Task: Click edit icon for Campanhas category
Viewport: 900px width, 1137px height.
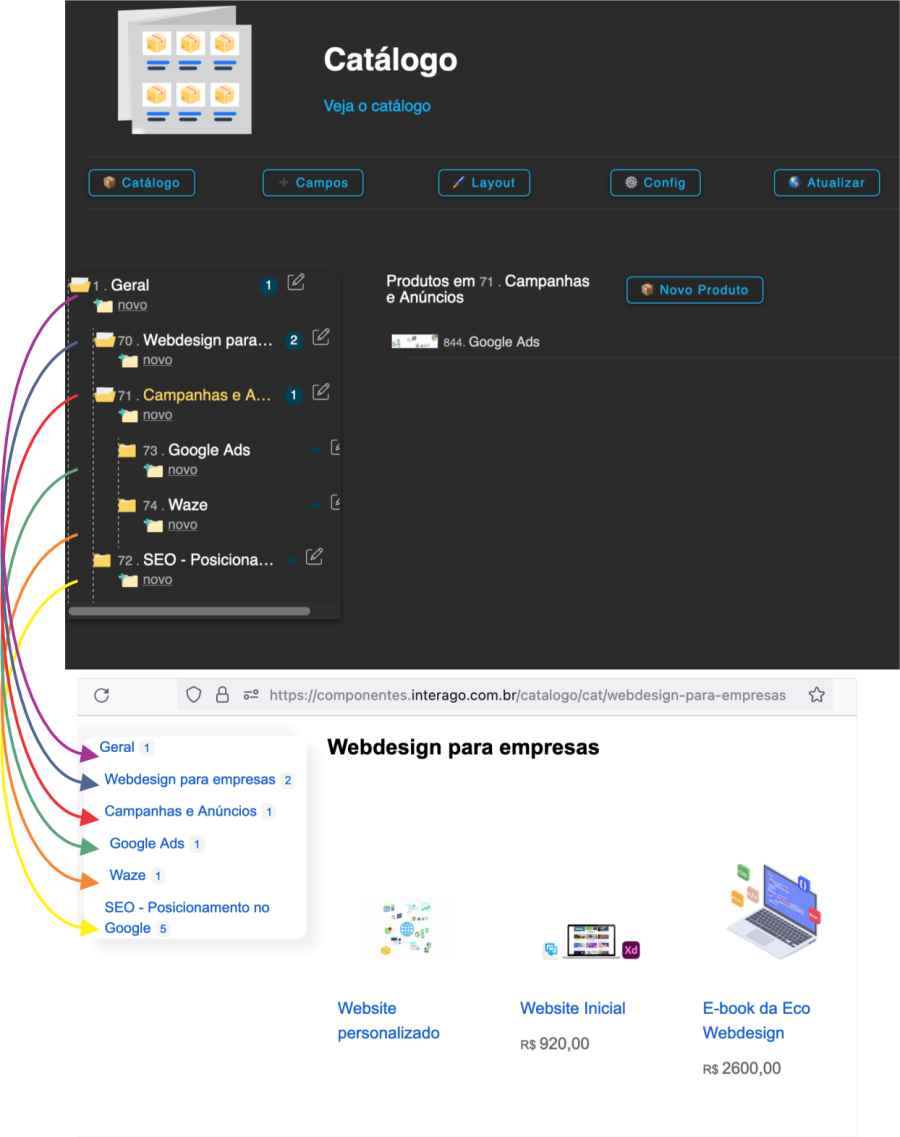Action: [x=320, y=393]
